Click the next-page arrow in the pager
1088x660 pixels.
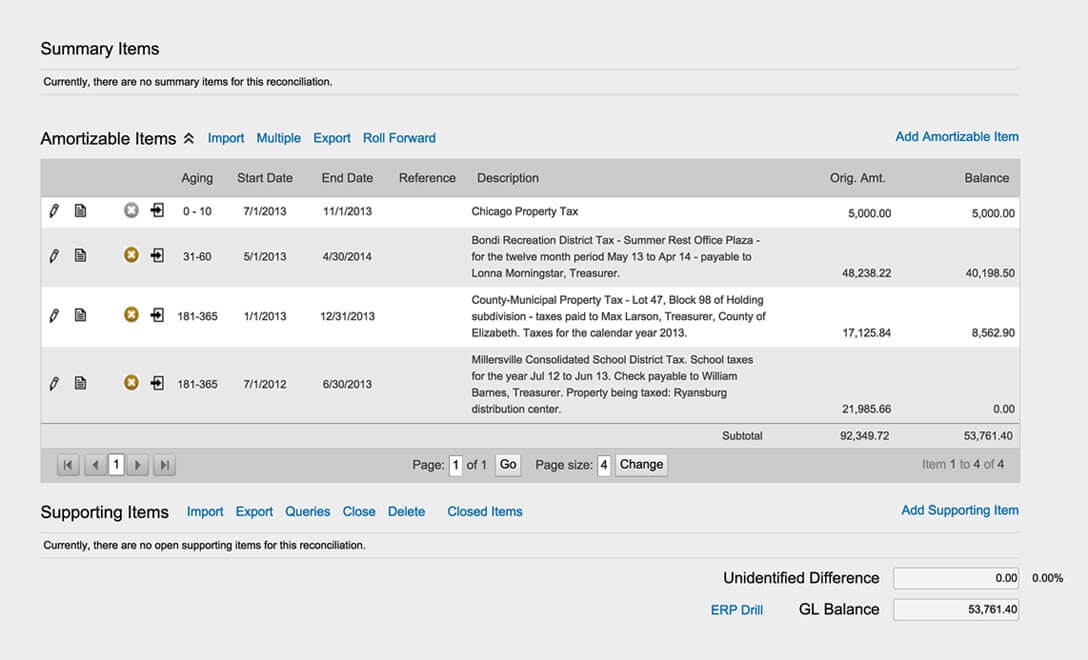point(140,464)
